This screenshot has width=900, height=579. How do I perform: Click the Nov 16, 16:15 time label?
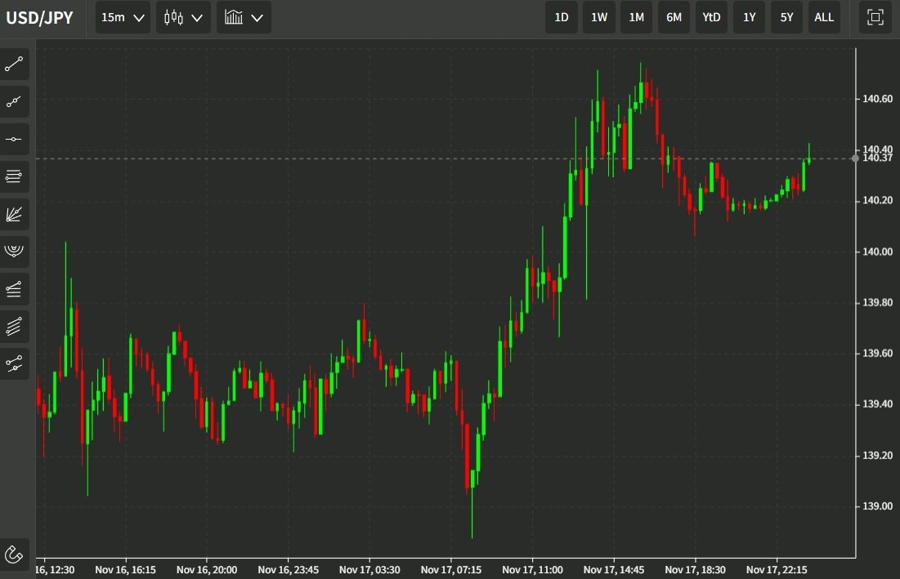[x=125, y=570]
